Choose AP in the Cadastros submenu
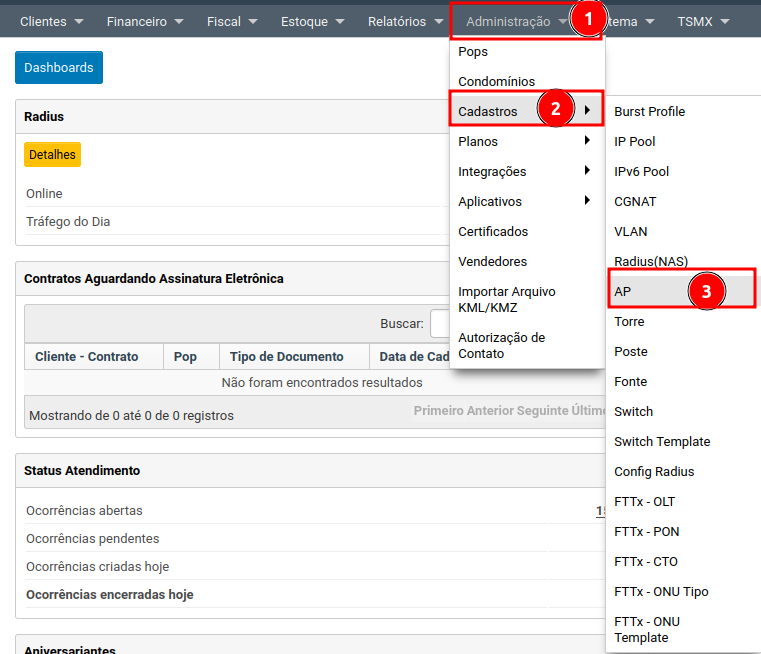 [x=622, y=291]
